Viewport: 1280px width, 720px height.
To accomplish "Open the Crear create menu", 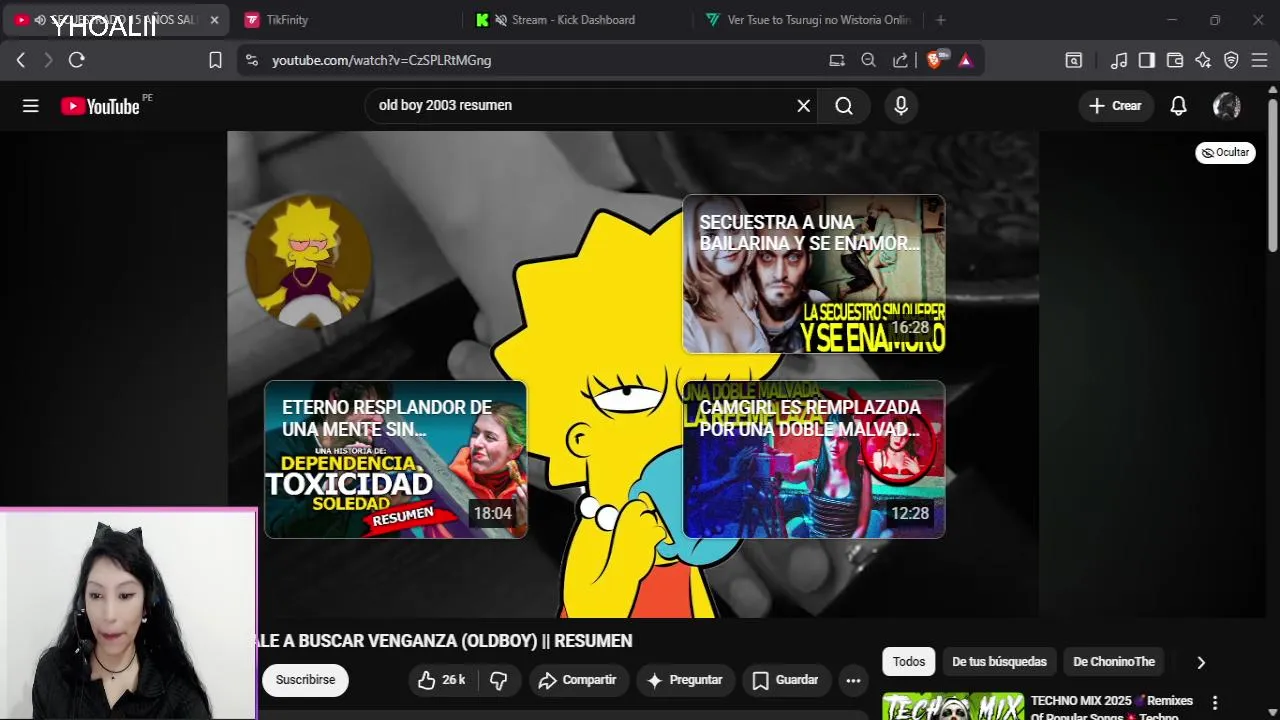I will [1115, 106].
